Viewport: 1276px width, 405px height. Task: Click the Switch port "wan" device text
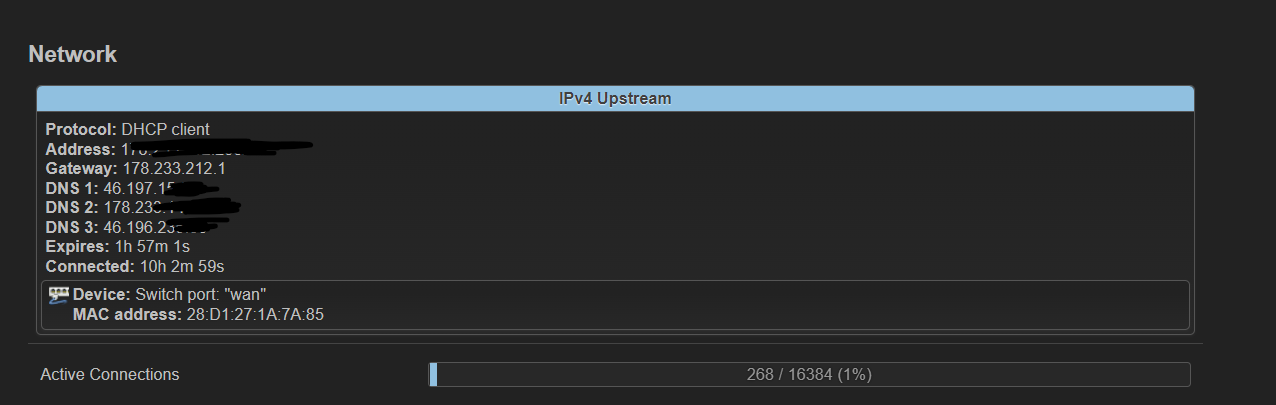(x=201, y=295)
